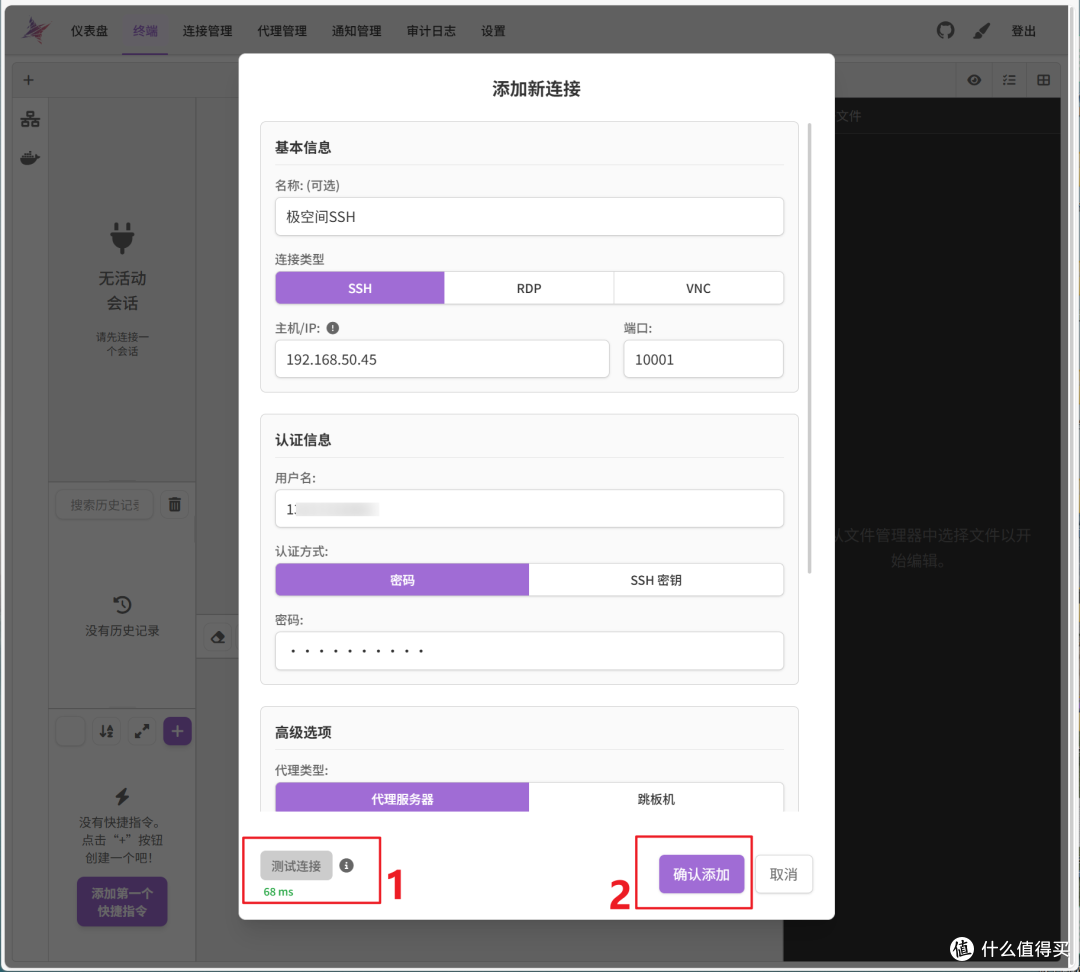Select RDP connection type
The width and height of the screenshot is (1080, 972).
point(529,288)
